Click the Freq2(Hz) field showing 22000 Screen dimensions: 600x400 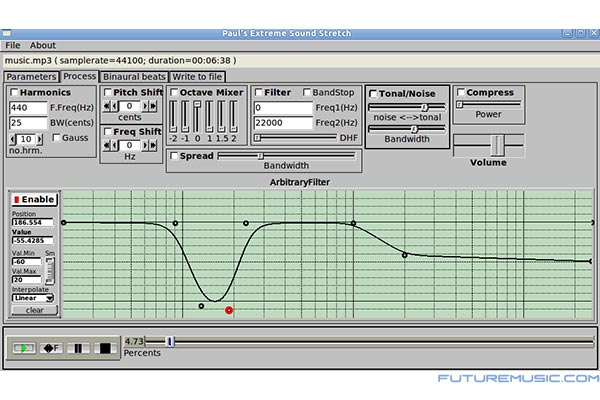283,123
